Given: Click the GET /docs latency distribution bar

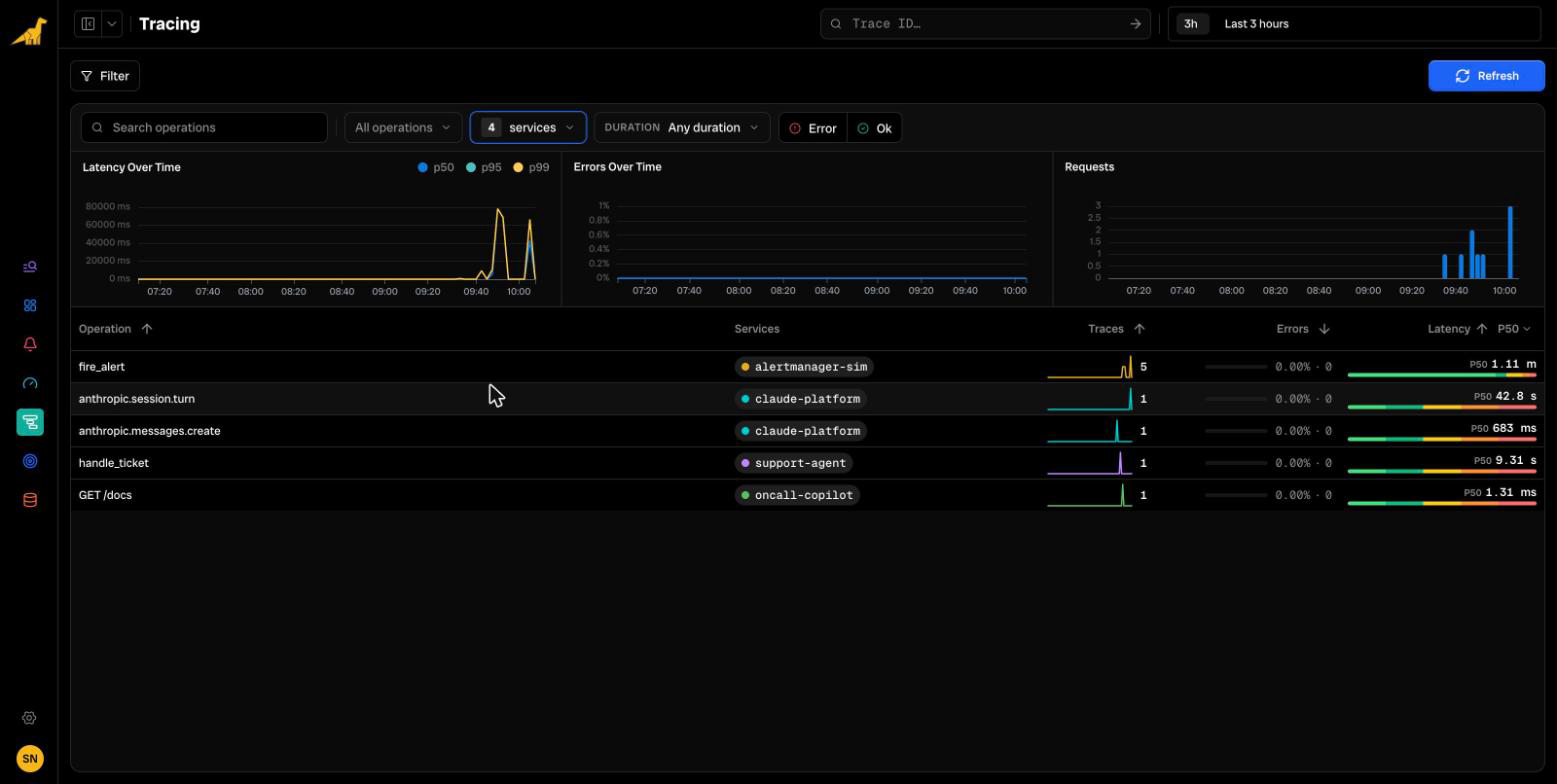Looking at the screenshot, I should (1442, 503).
